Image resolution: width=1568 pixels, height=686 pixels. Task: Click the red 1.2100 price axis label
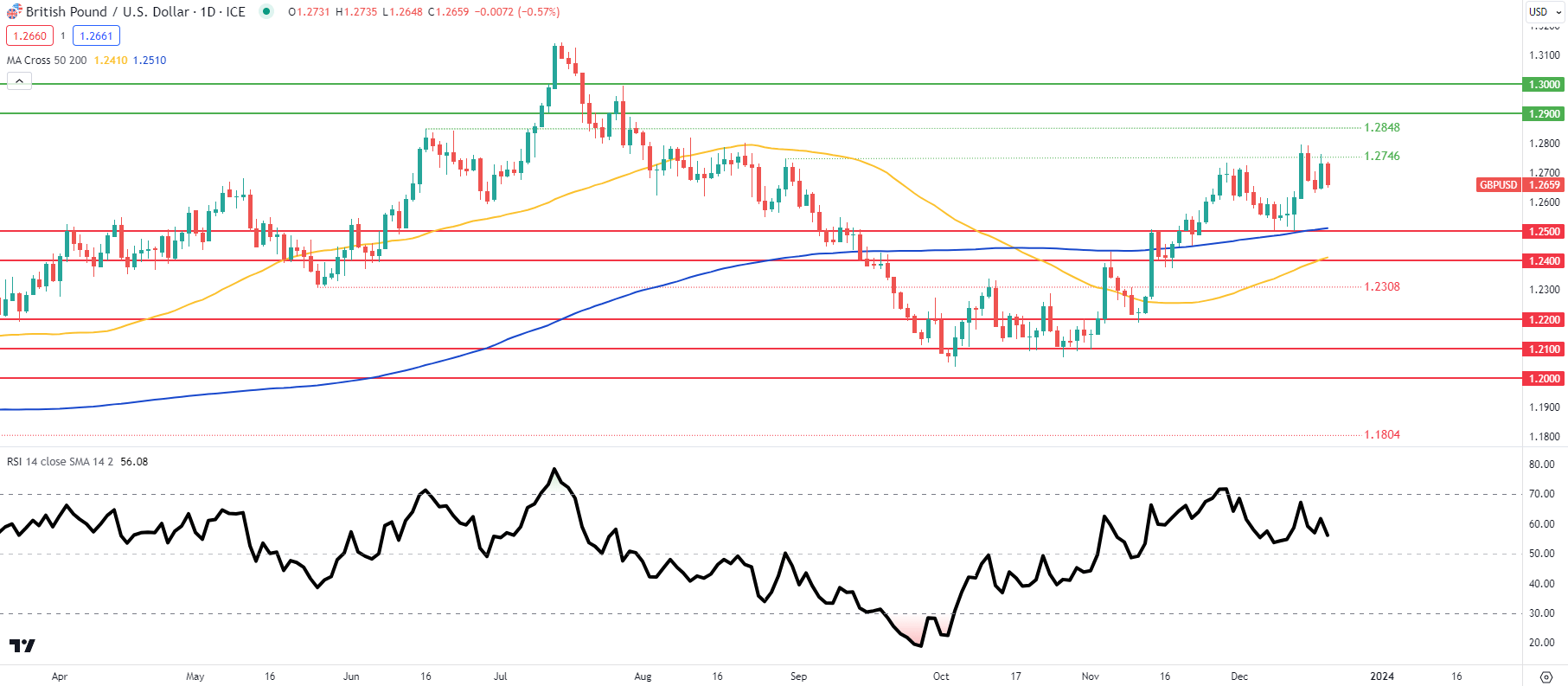click(x=1545, y=349)
